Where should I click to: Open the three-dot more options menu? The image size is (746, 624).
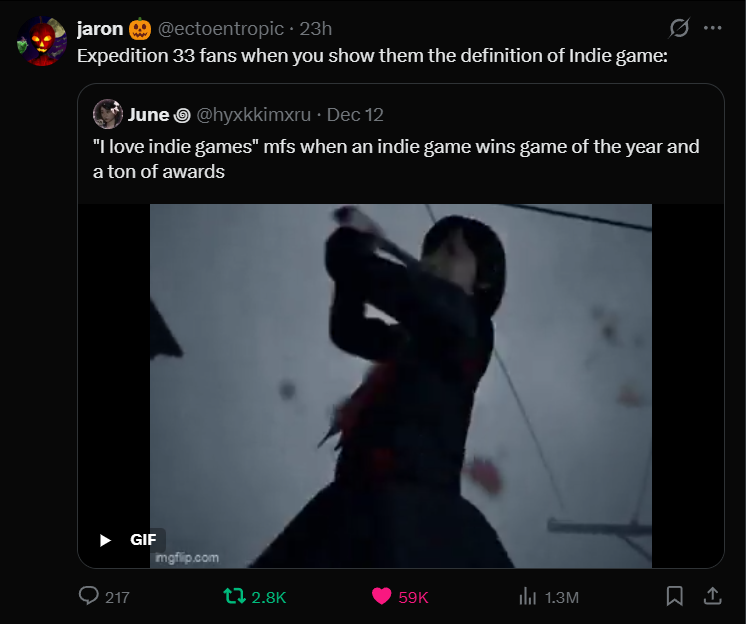pos(712,28)
